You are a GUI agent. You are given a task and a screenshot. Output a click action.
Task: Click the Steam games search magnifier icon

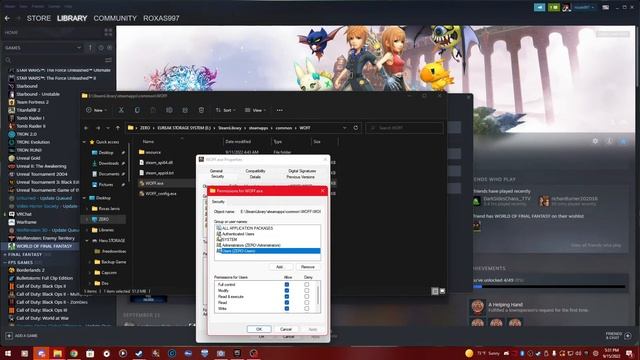click(8, 60)
